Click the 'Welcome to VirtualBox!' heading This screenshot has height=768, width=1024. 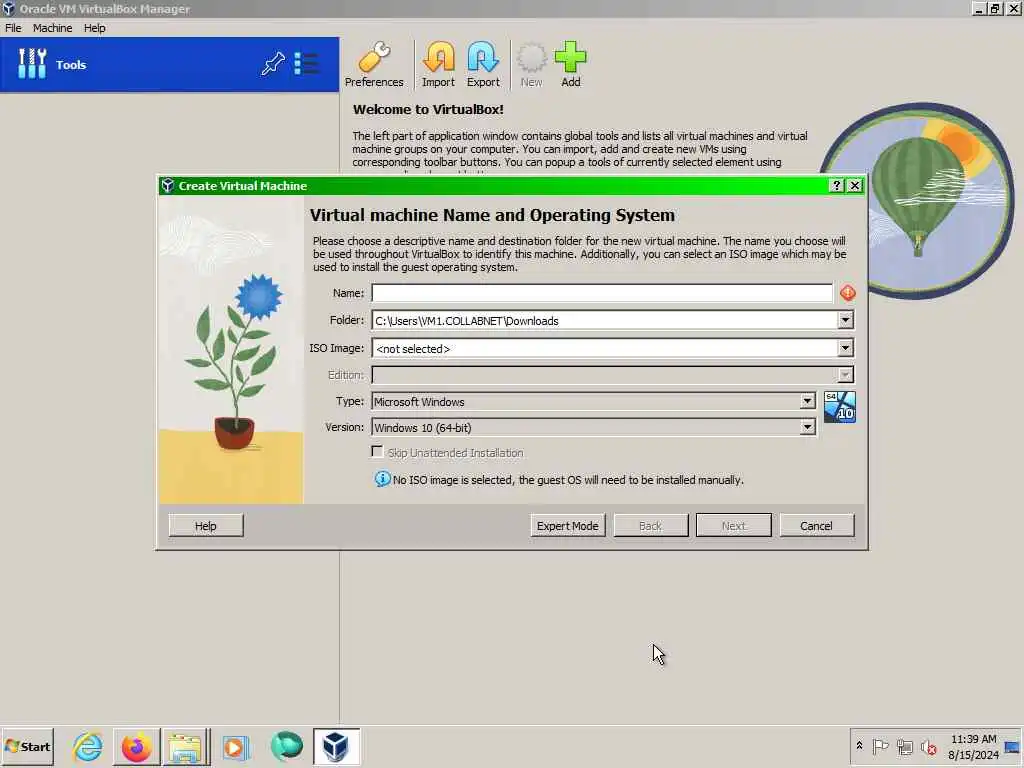pyautogui.click(x=428, y=109)
